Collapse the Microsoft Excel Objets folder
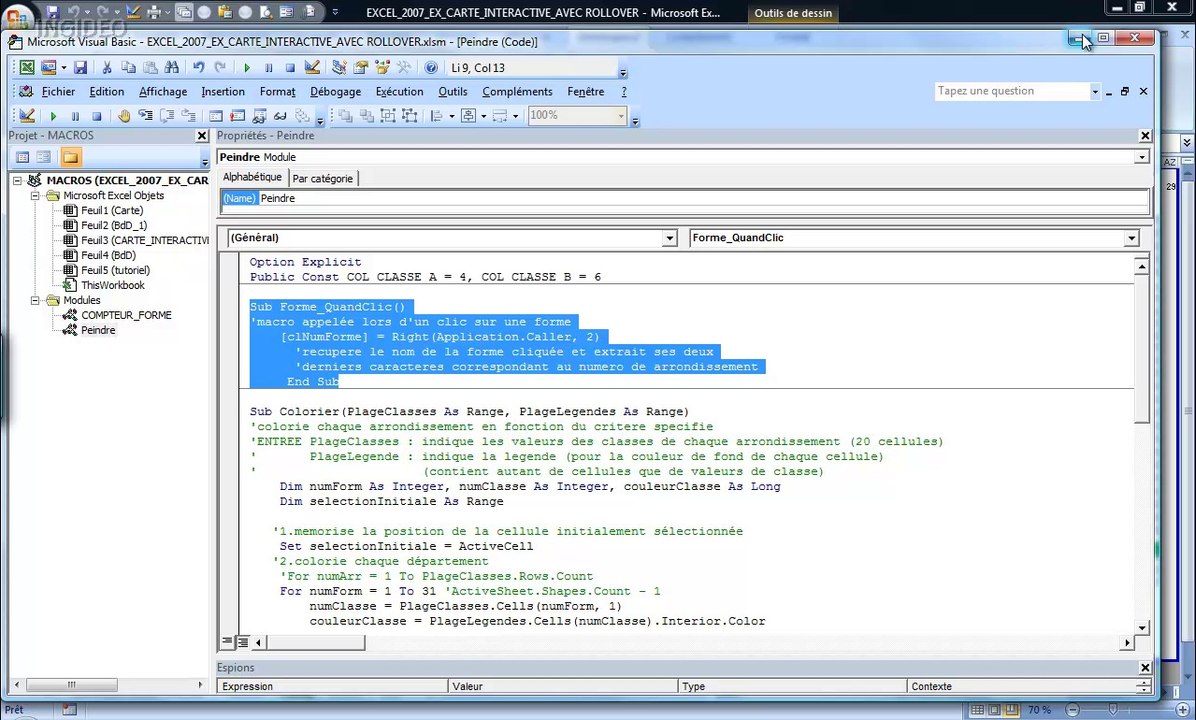 (x=35, y=196)
